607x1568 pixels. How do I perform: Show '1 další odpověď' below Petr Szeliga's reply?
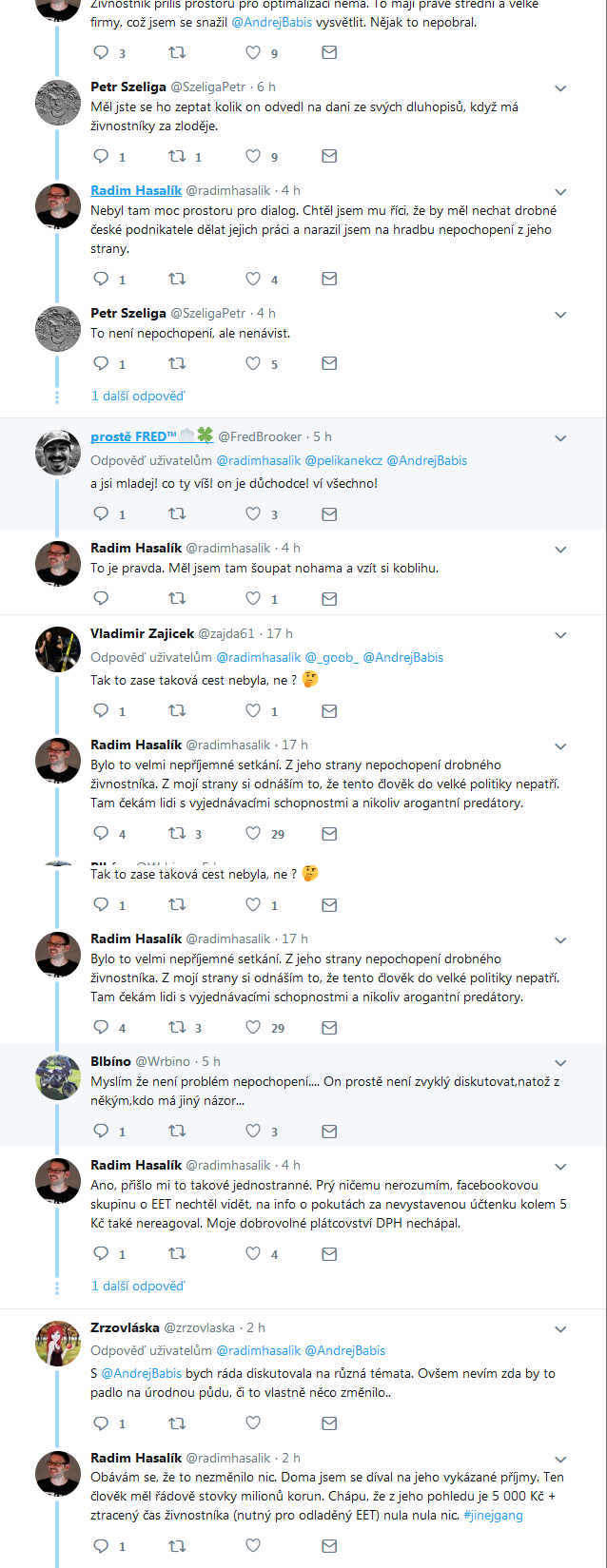138,396
